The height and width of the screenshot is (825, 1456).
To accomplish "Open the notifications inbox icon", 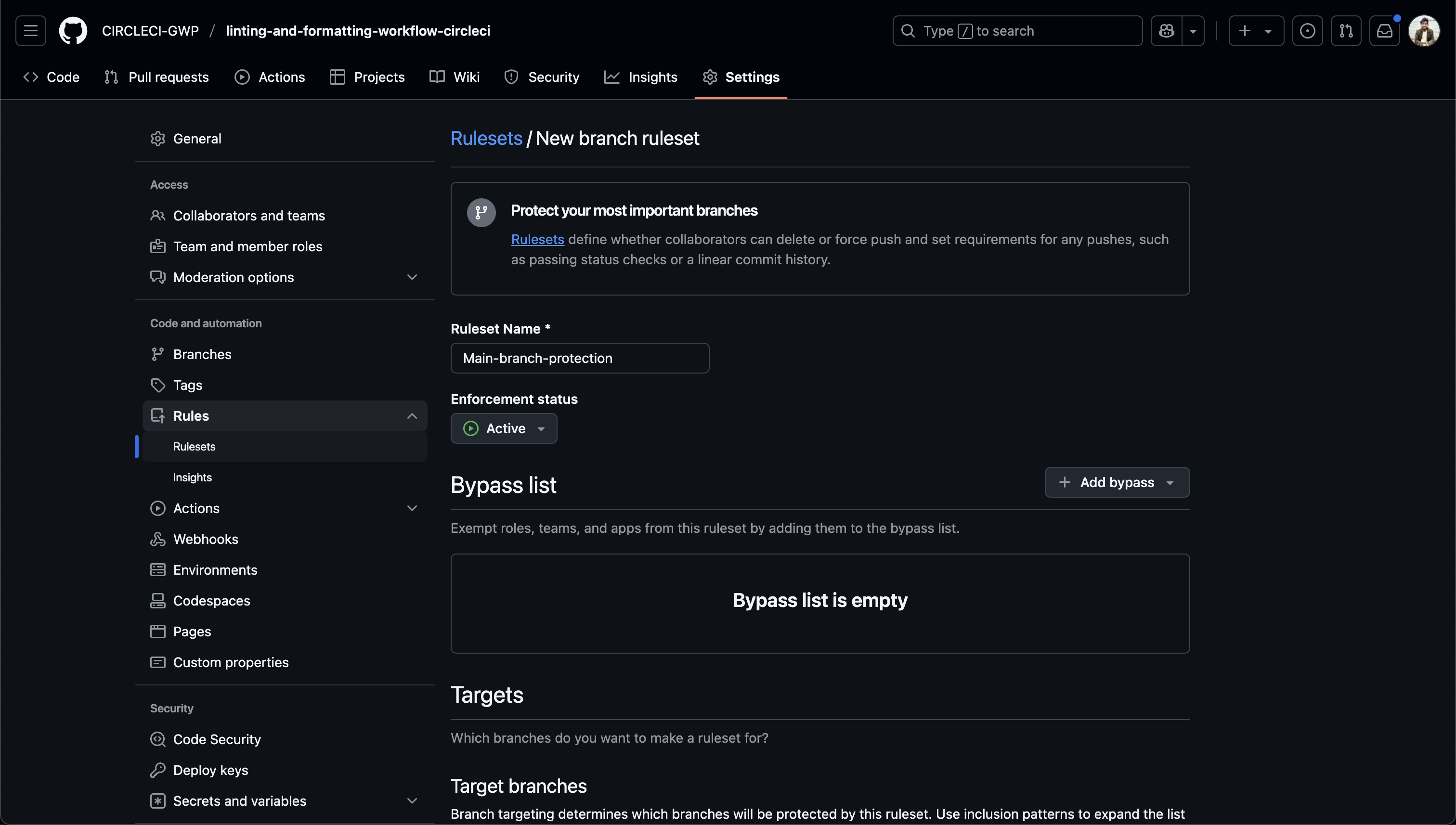I will click(1385, 31).
